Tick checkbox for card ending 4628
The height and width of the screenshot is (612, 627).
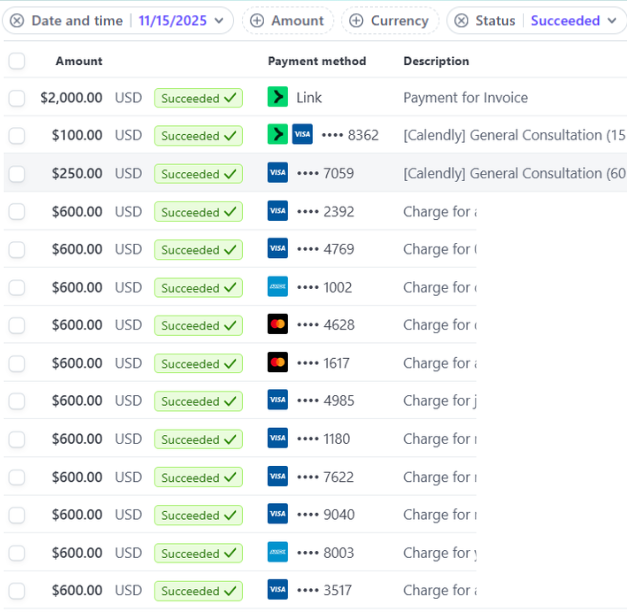pyautogui.click(x=17, y=325)
